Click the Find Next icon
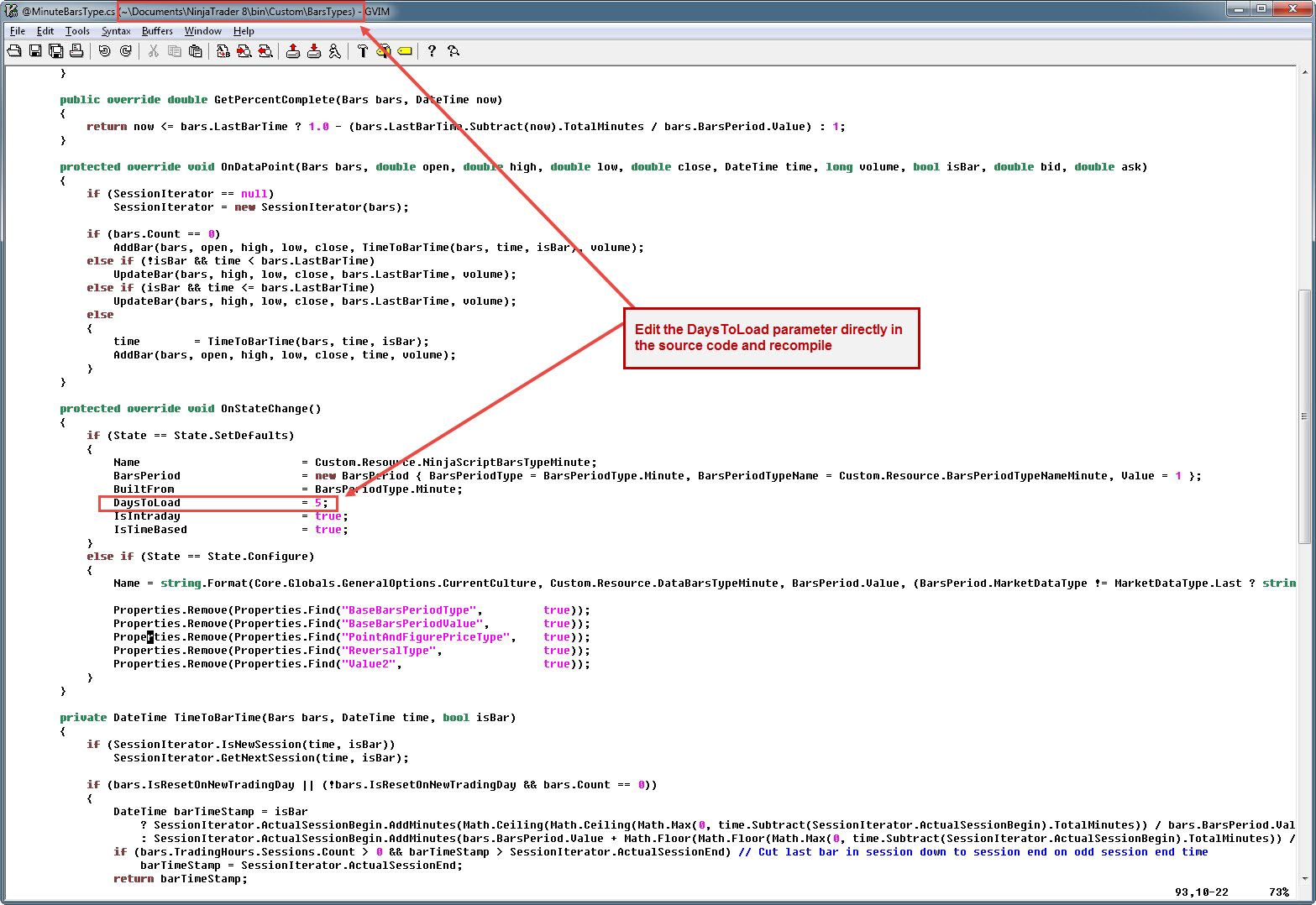The height and width of the screenshot is (905, 1316). pyautogui.click(x=244, y=51)
